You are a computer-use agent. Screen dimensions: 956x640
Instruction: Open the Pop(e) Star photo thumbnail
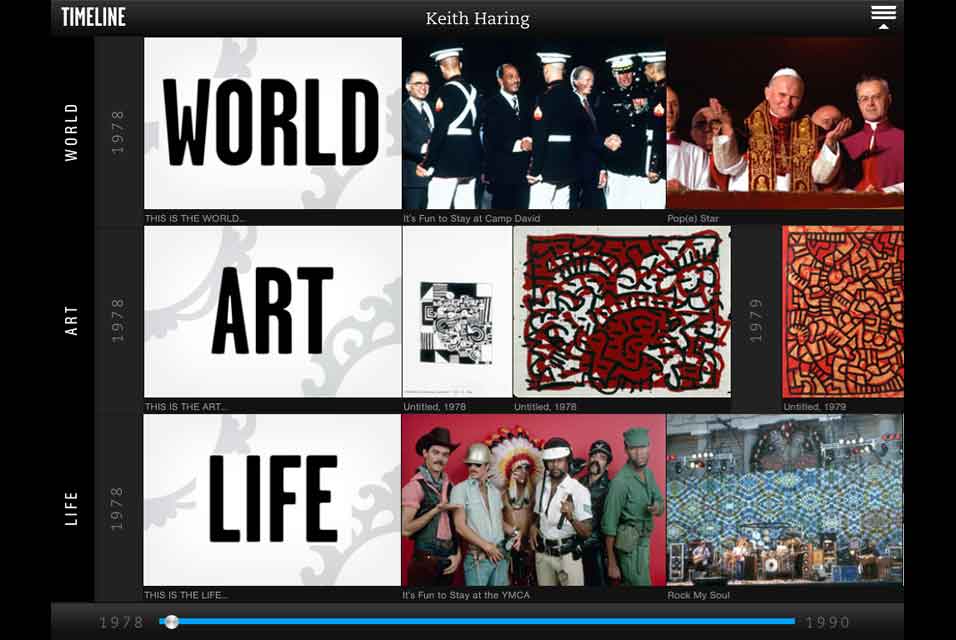785,123
